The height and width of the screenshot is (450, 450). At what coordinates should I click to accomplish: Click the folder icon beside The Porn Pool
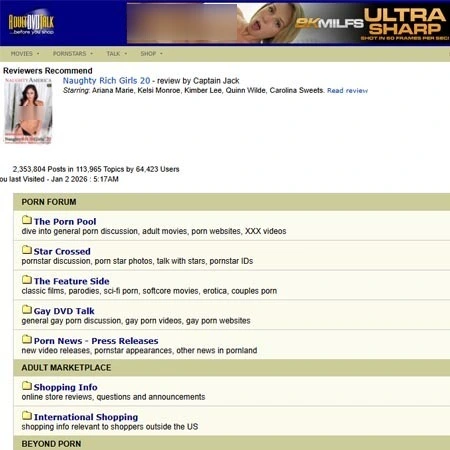[x=27, y=220]
